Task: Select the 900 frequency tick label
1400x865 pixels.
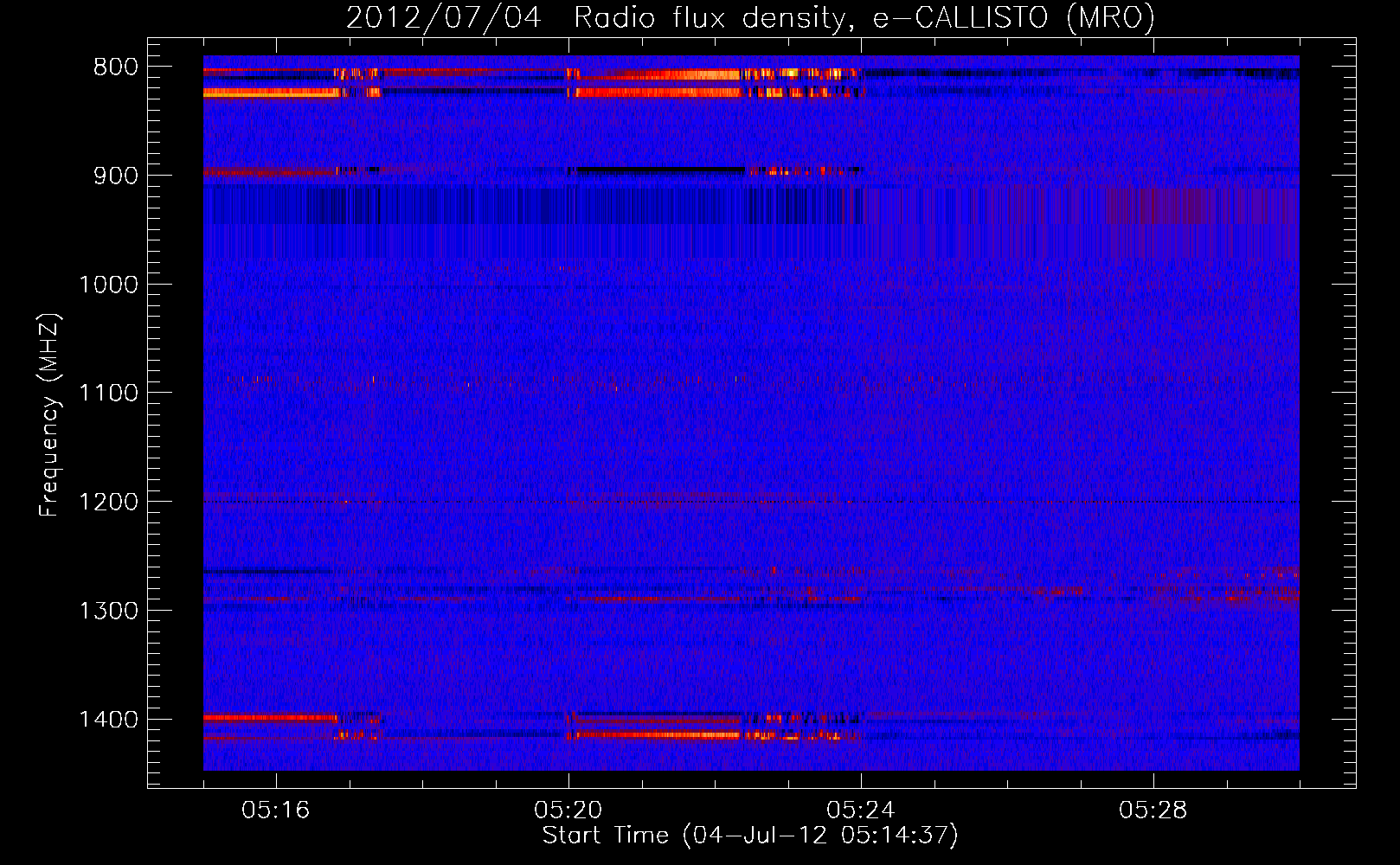Action: pos(116,176)
